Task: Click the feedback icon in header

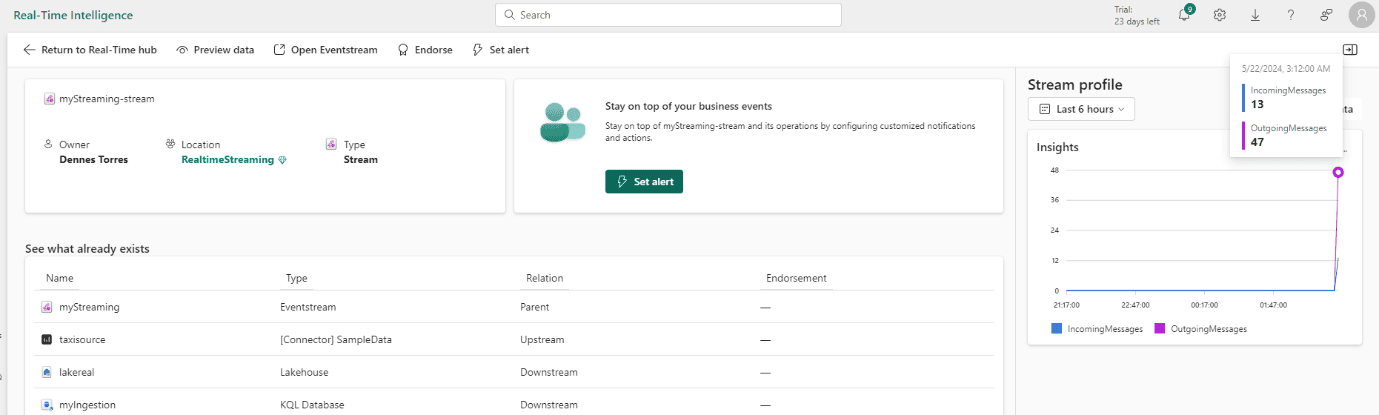Action: pyautogui.click(x=1327, y=15)
